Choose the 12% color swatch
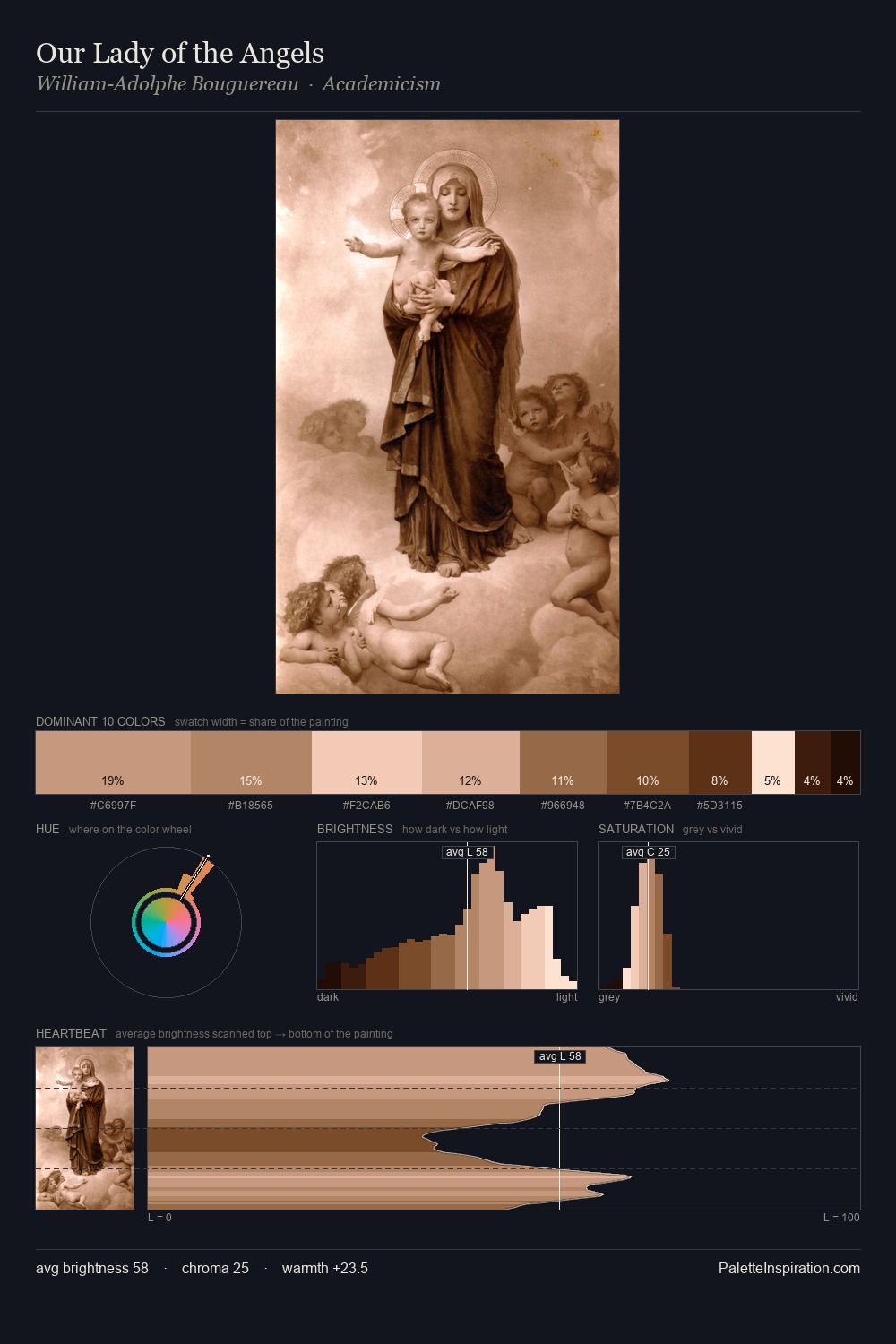This screenshot has width=896, height=1344. point(470,762)
